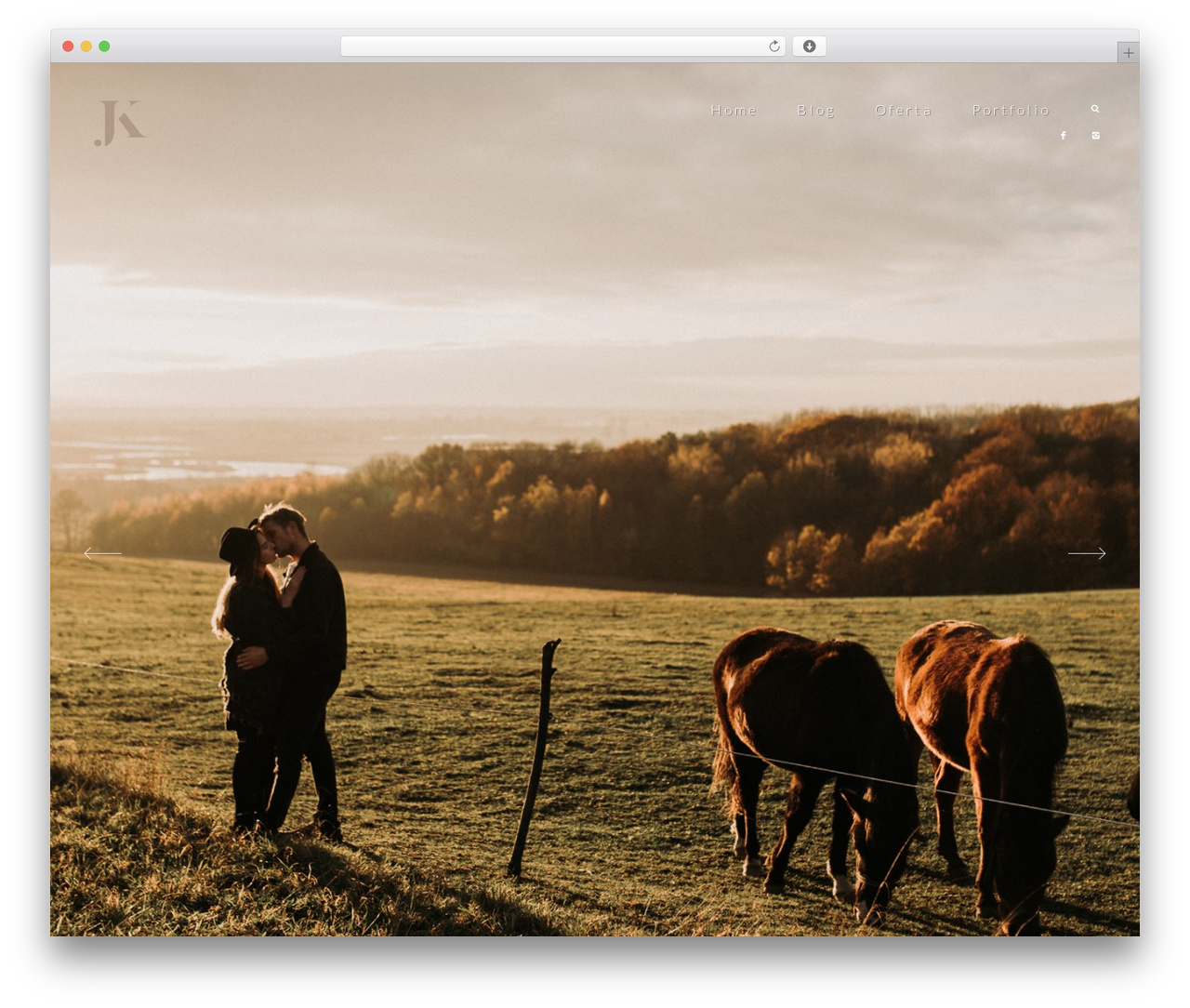Click the browser downloads button
1190x1008 pixels.
pyautogui.click(x=809, y=46)
